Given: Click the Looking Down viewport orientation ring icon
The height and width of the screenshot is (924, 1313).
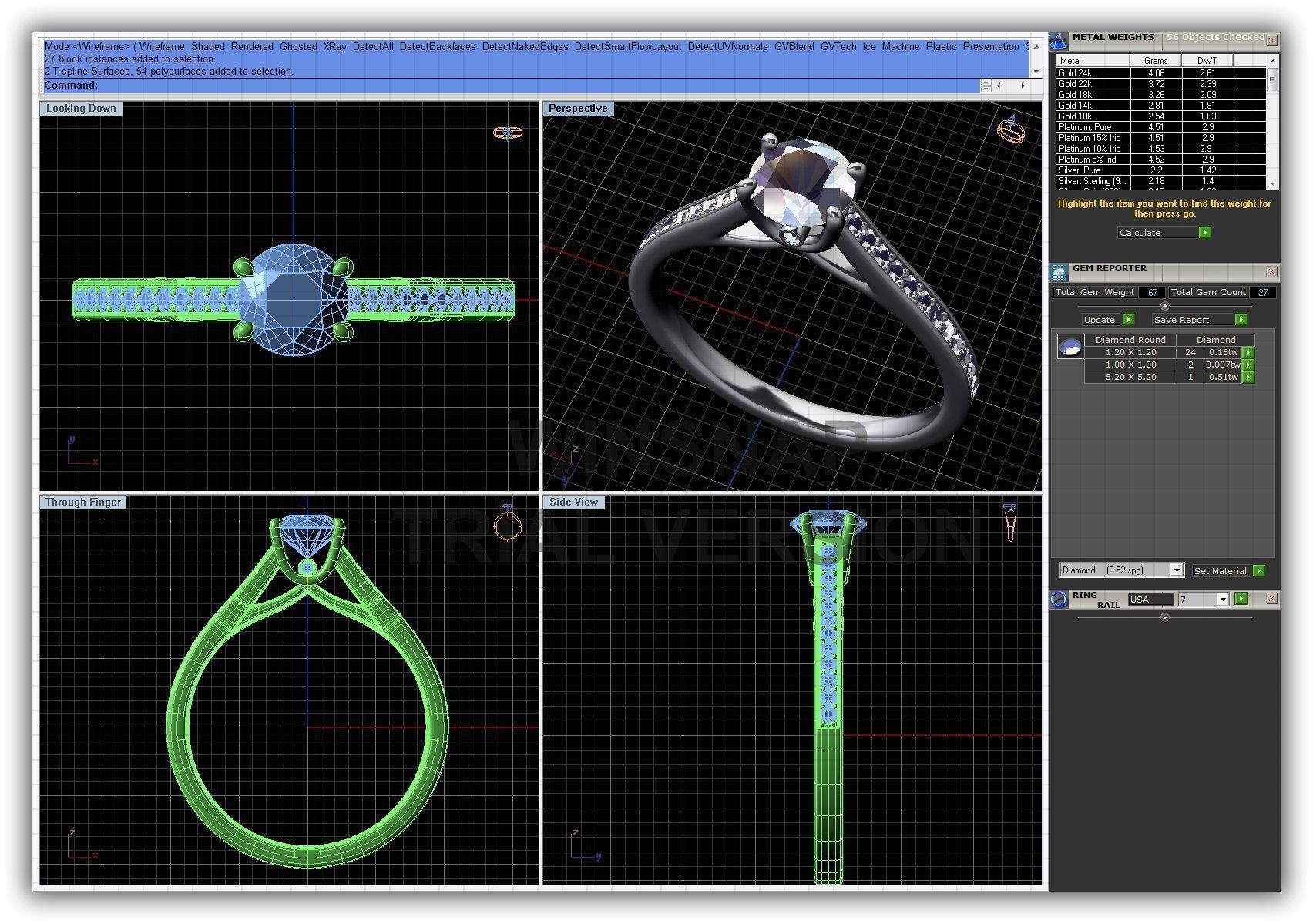Looking at the screenshot, I should (x=507, y=133).
